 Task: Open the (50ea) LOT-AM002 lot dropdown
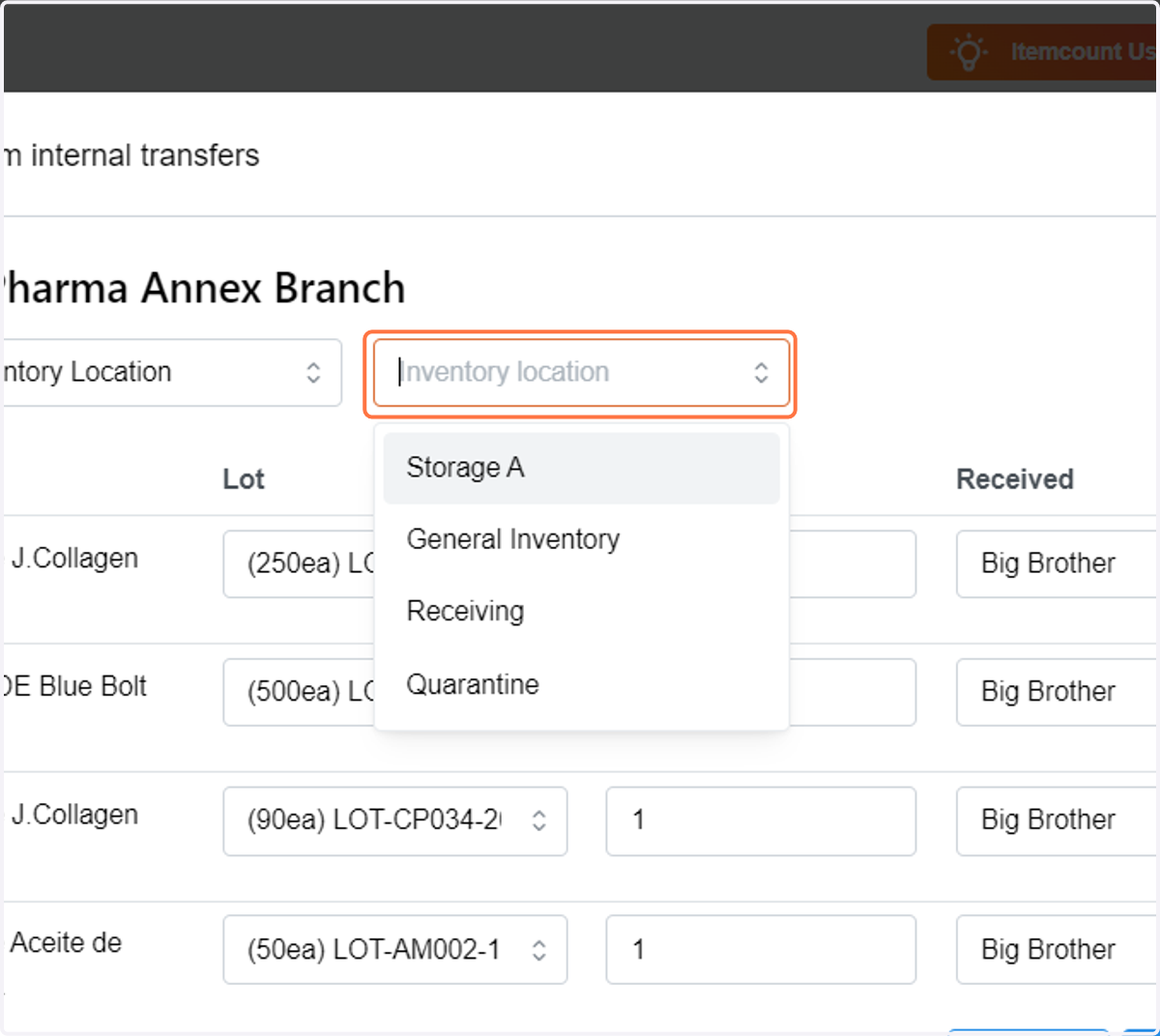(395, 950)
